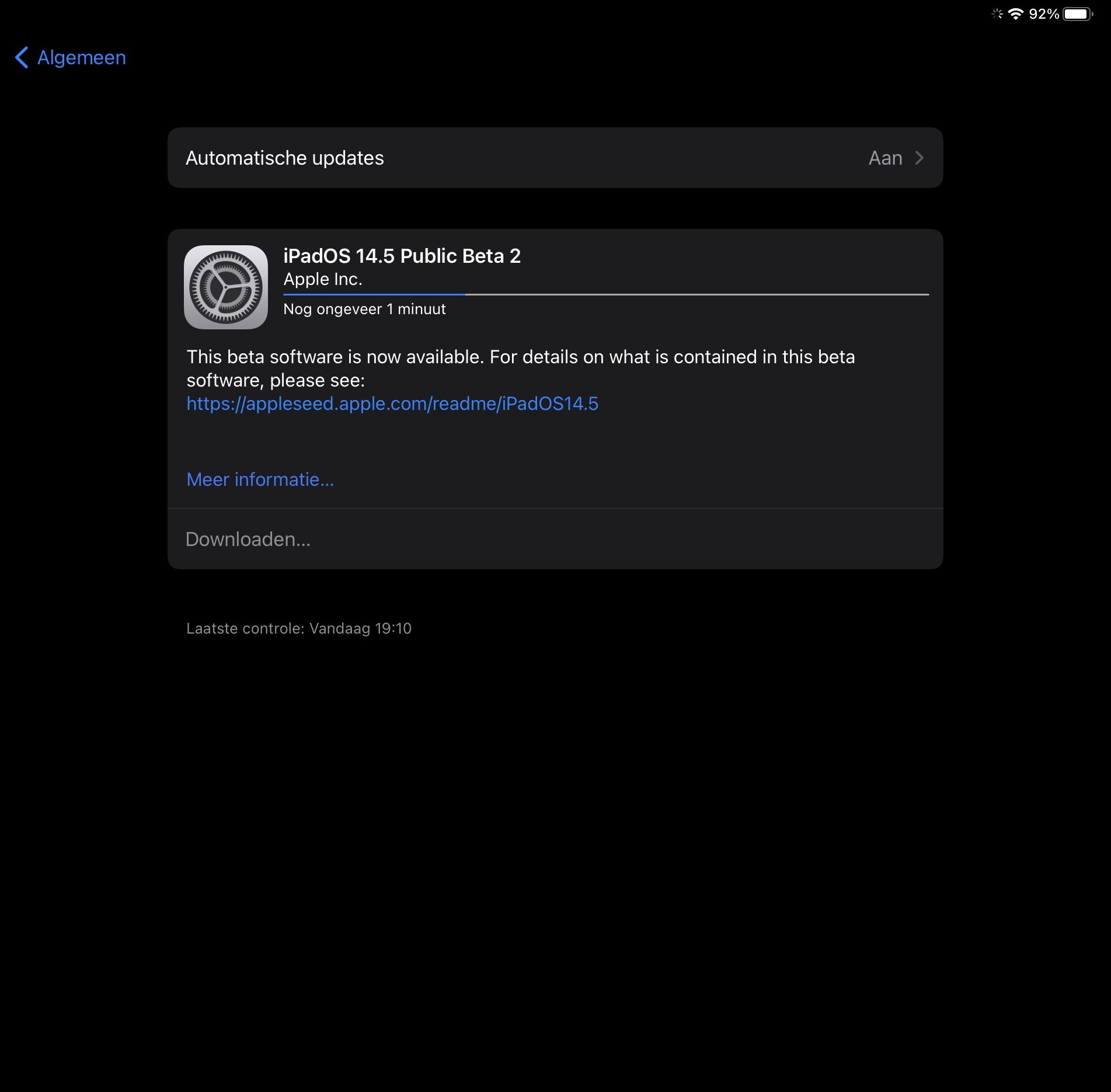Image resolution: width=1111 pixels, height=1092 pixels.
Task: Select the beta software description paragraph
Action: 521,368
